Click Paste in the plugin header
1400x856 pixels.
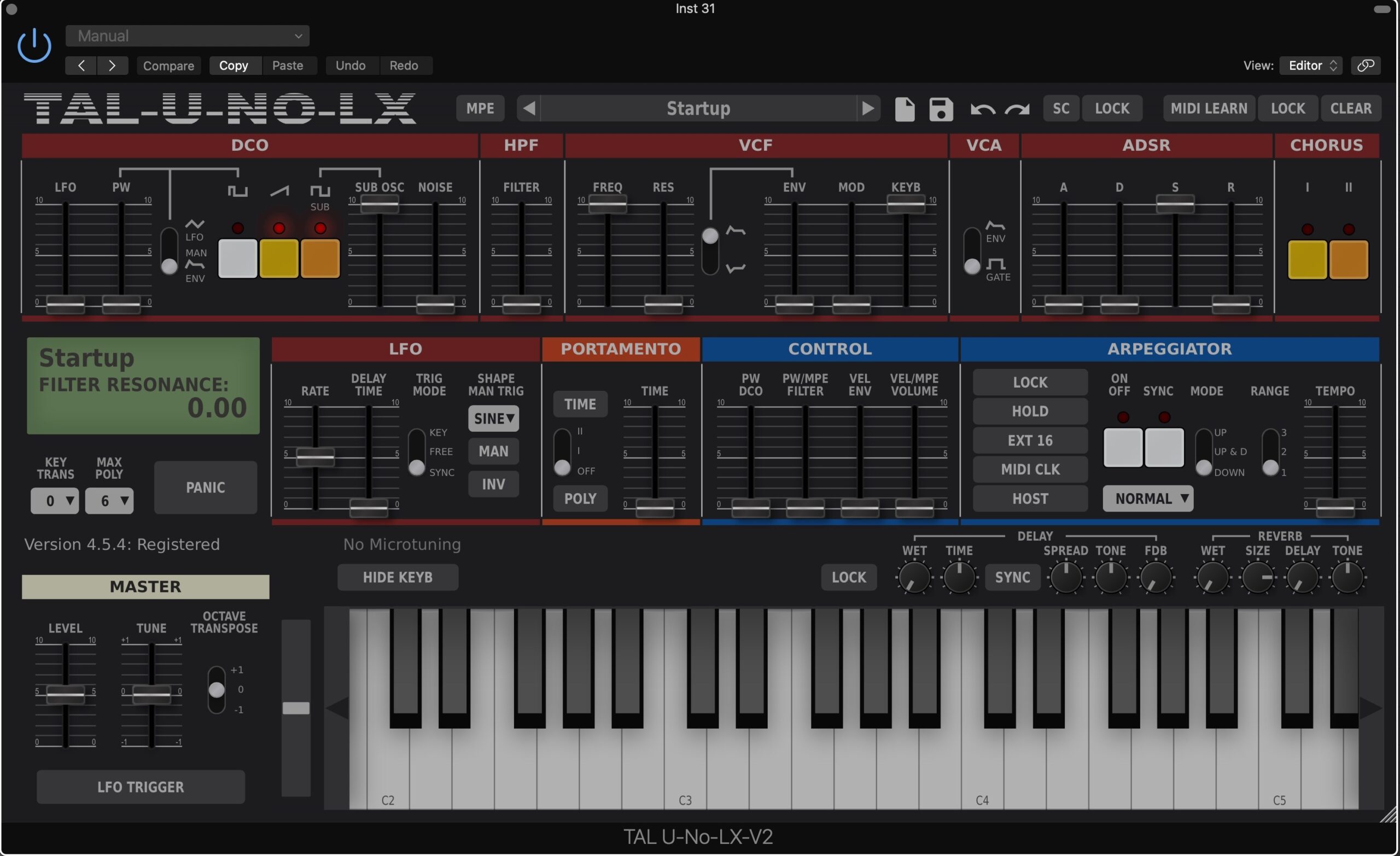pyautogui.click(x=288, y=66)
